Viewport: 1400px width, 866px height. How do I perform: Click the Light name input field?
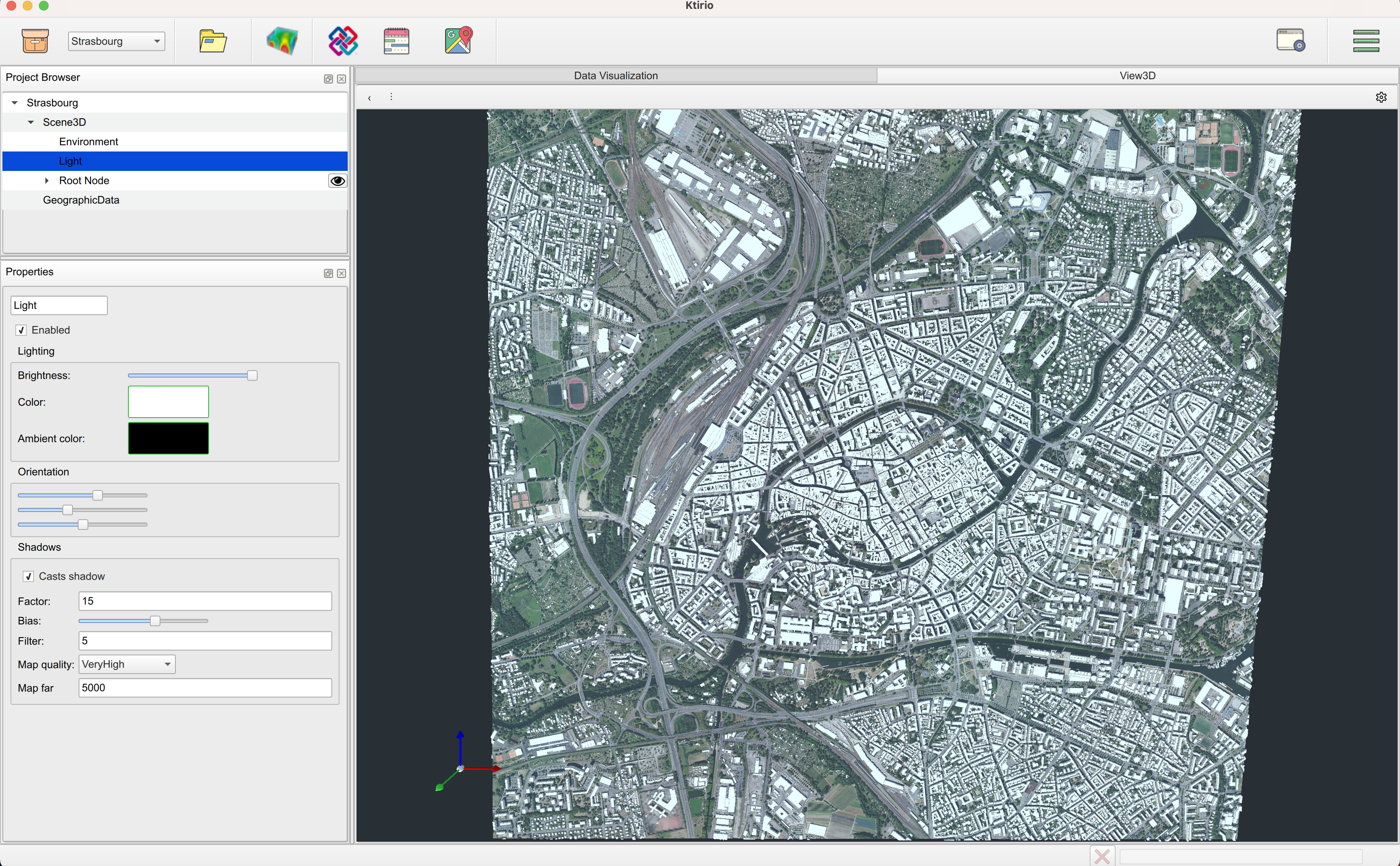click(x=59, y=306)
